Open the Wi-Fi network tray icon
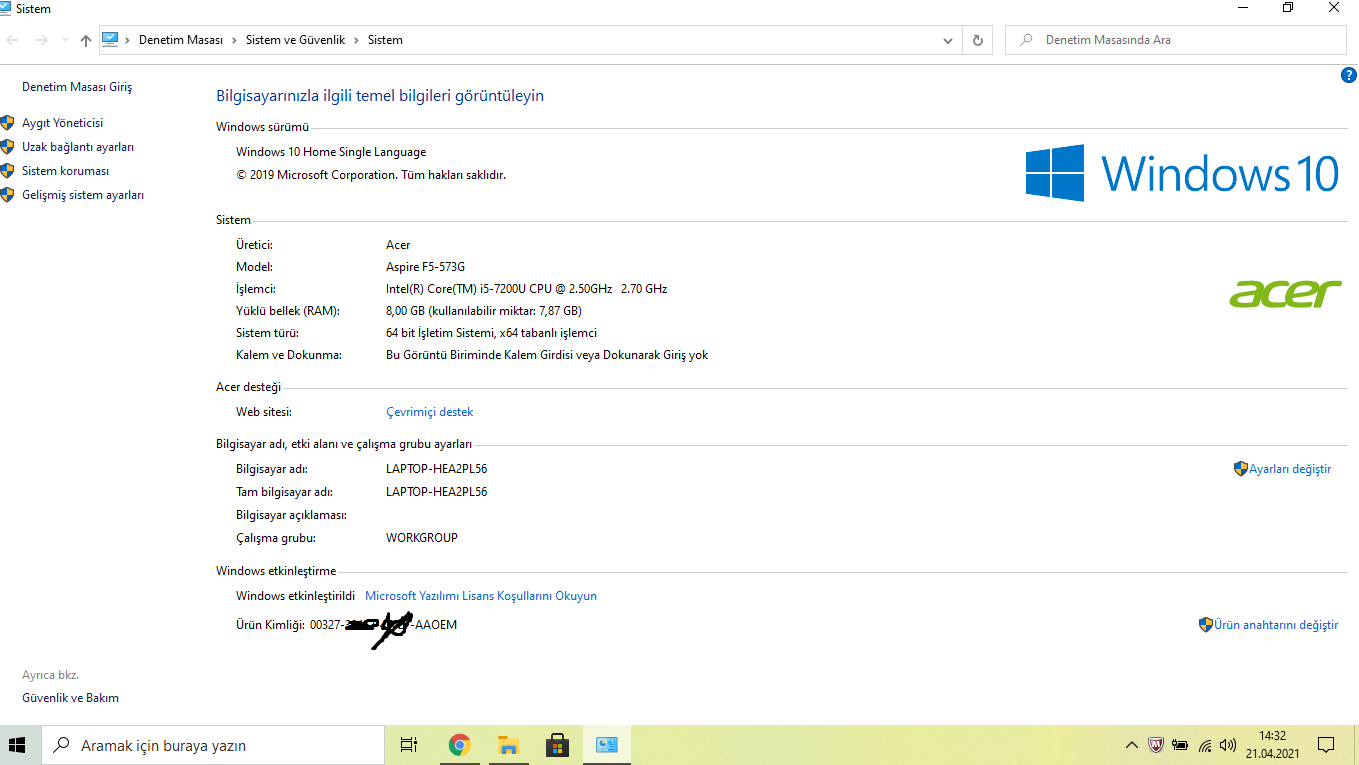Image resolution: width=1359 pixels, height=765 pixels. pos(1205,745)
